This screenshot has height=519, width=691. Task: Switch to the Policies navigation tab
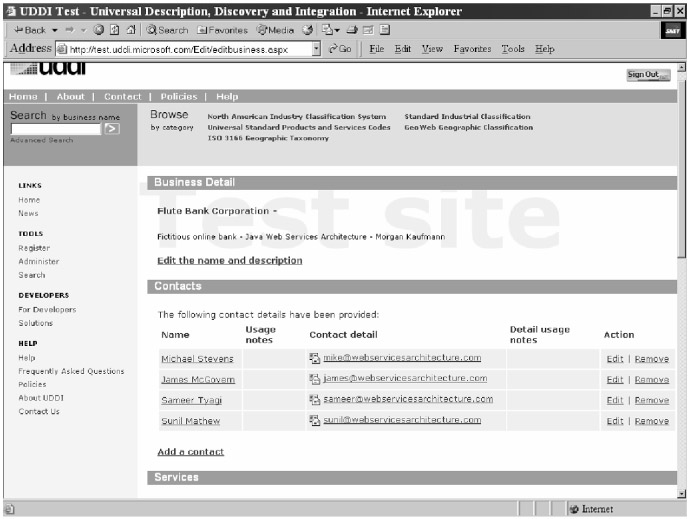click(x=179, y=97)
